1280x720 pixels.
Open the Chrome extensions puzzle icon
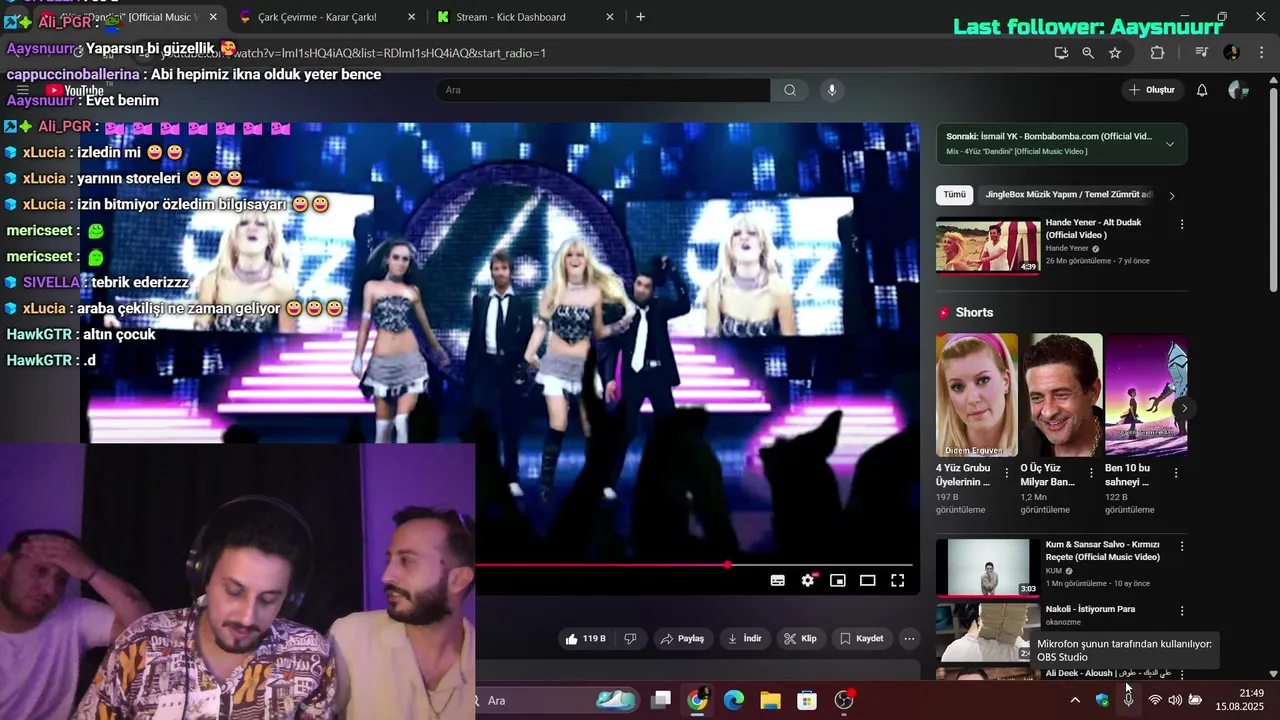point(1158,53)
